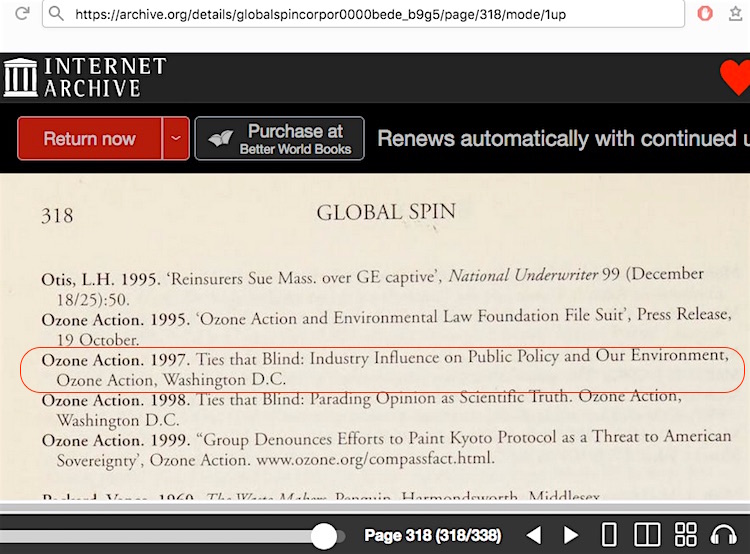Click the GLOBAL SPIN page header
The image size is (750, 554).
386,212
